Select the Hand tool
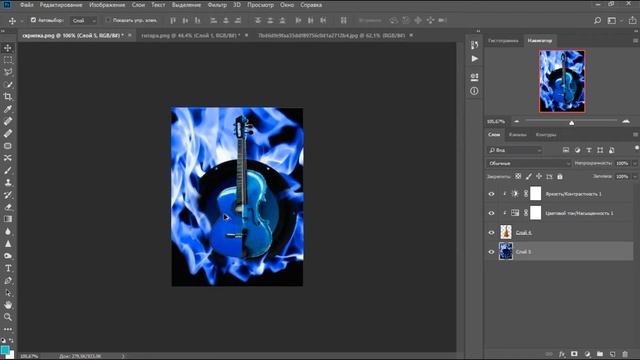 [x=8, y=305]
